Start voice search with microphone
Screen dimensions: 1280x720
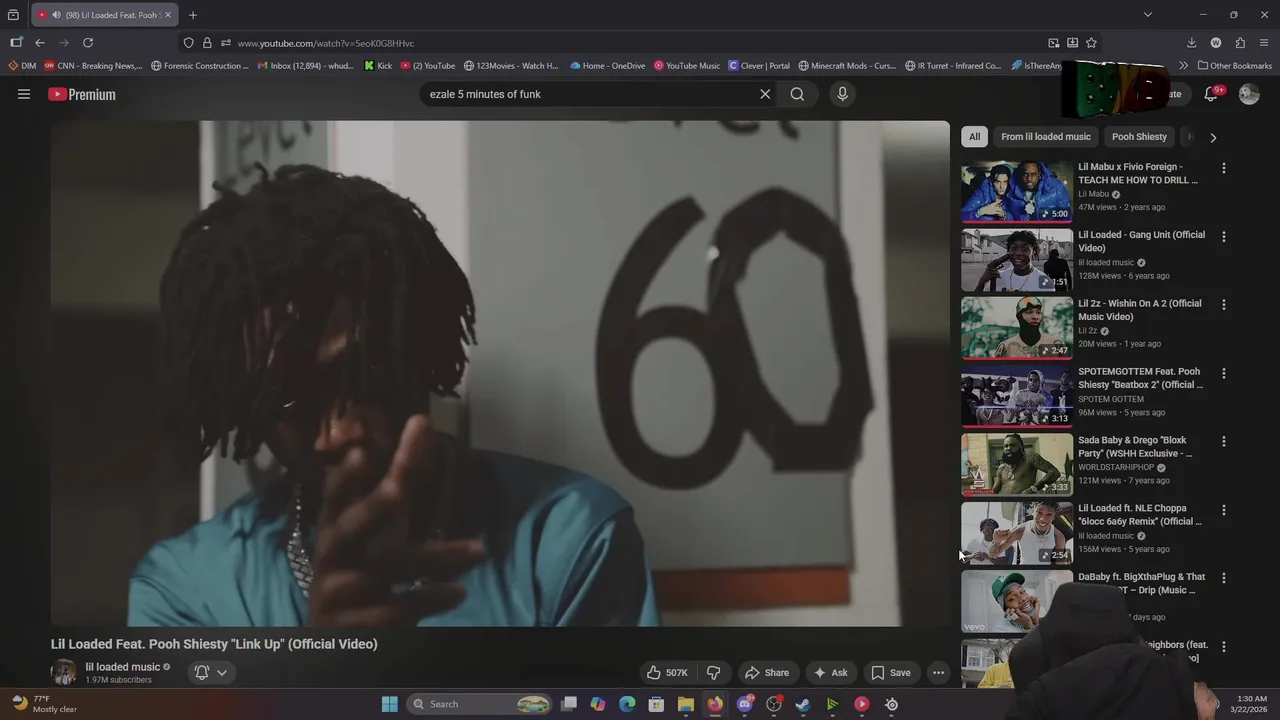click(x=842, y=94)
